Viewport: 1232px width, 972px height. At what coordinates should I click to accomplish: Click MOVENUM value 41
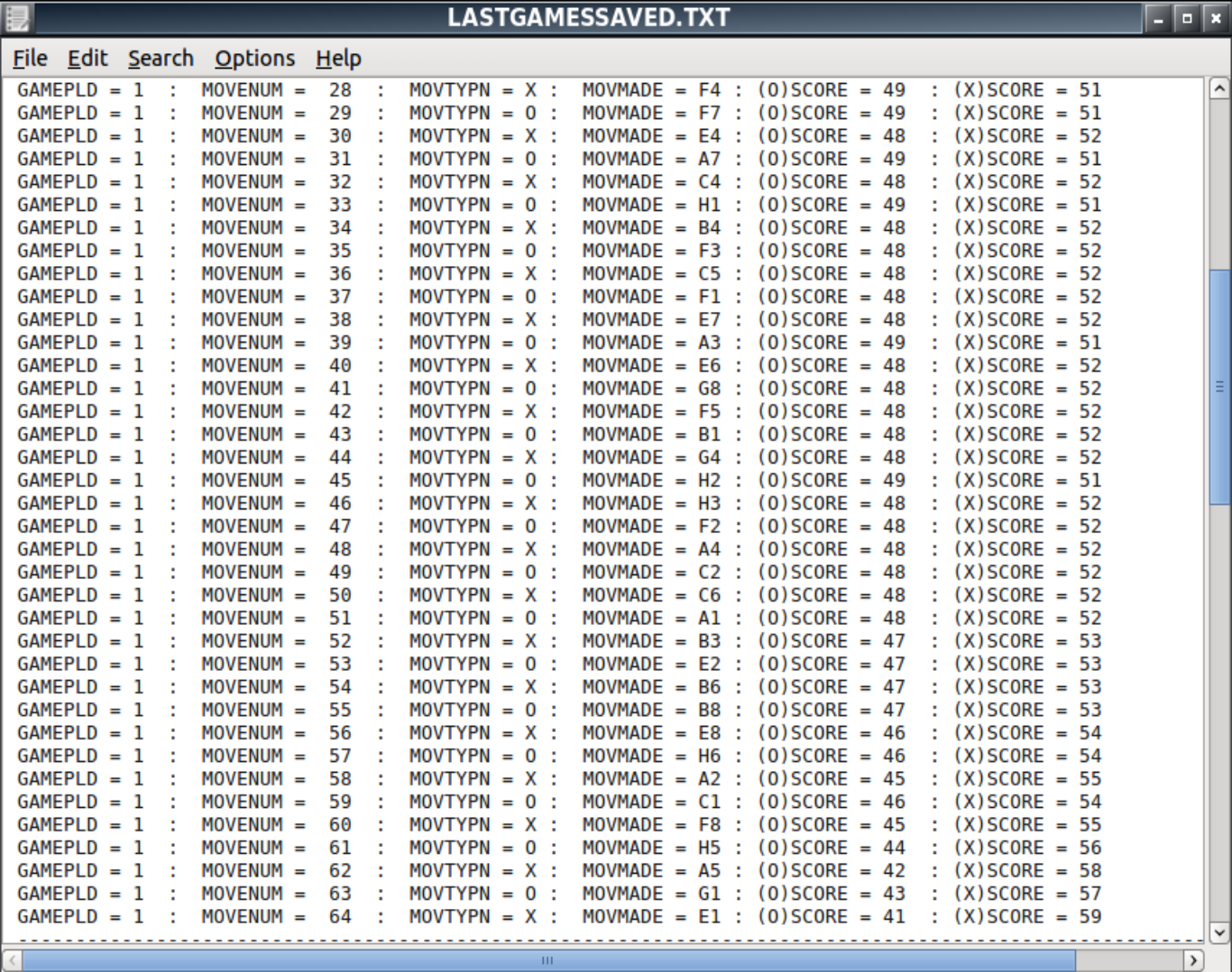tap(340, 389)
